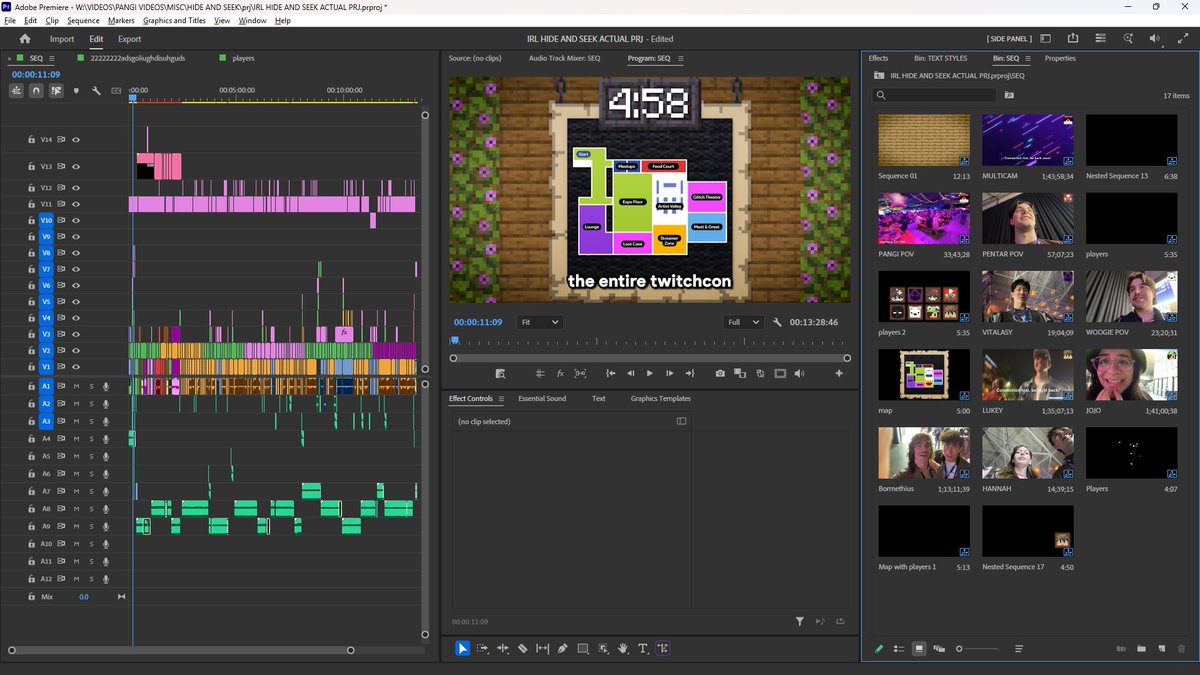
Task: Open Program Monitor button editor plus
Action: point(839,373)
